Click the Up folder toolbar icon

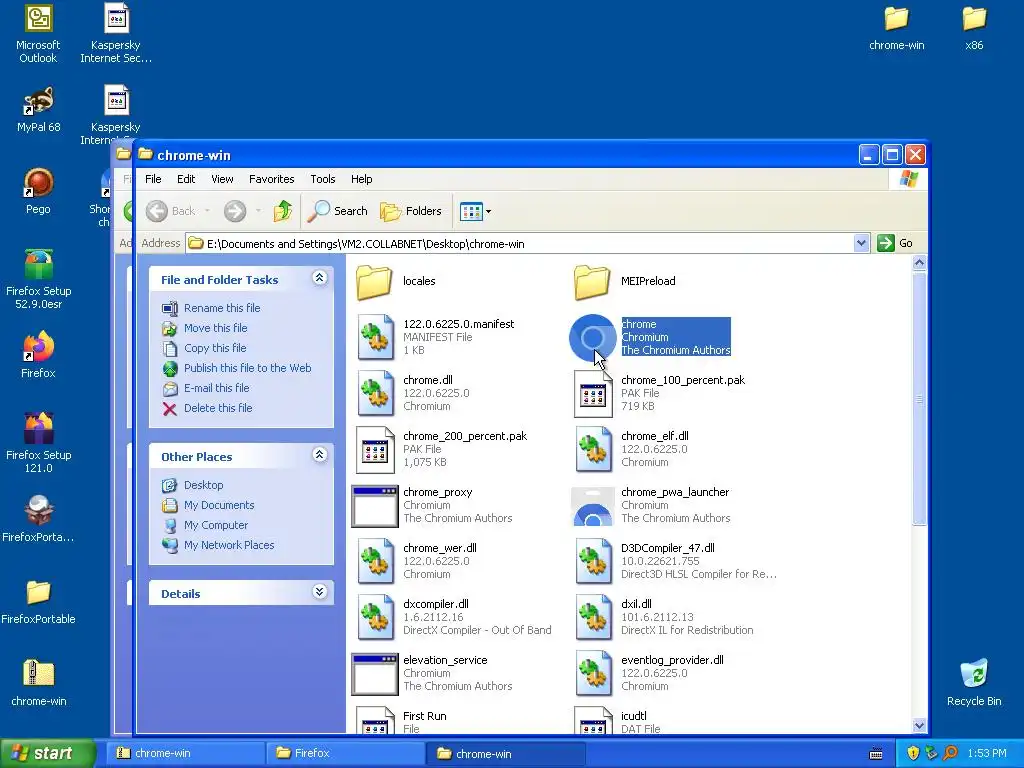[283, 211]
